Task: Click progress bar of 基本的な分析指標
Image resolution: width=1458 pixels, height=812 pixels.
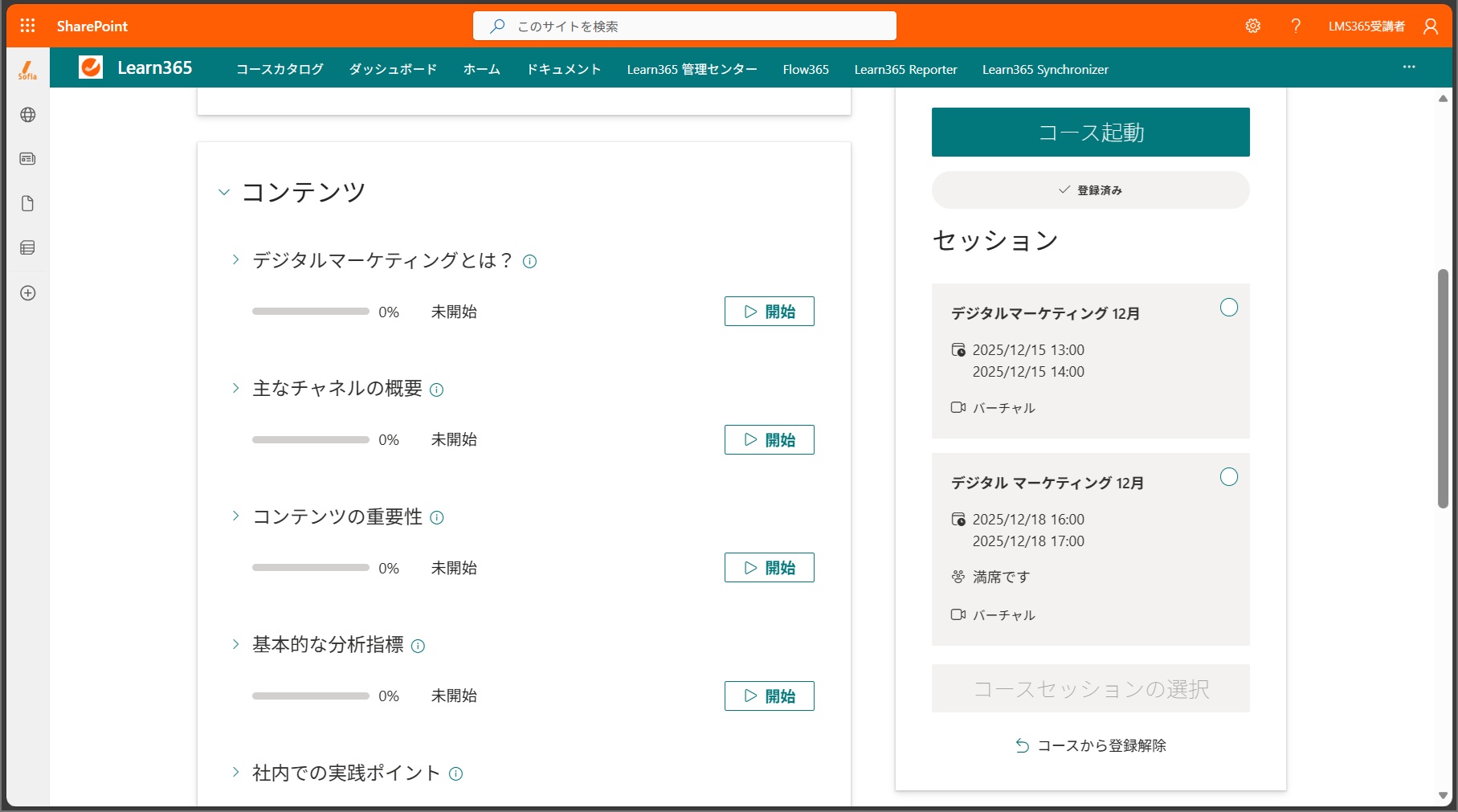Action: click(x=311, y=696)
